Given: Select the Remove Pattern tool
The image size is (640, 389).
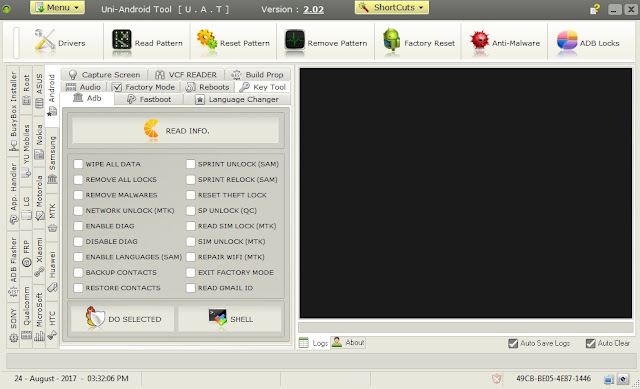Looking at the screenshot, I should pos(326,42).
